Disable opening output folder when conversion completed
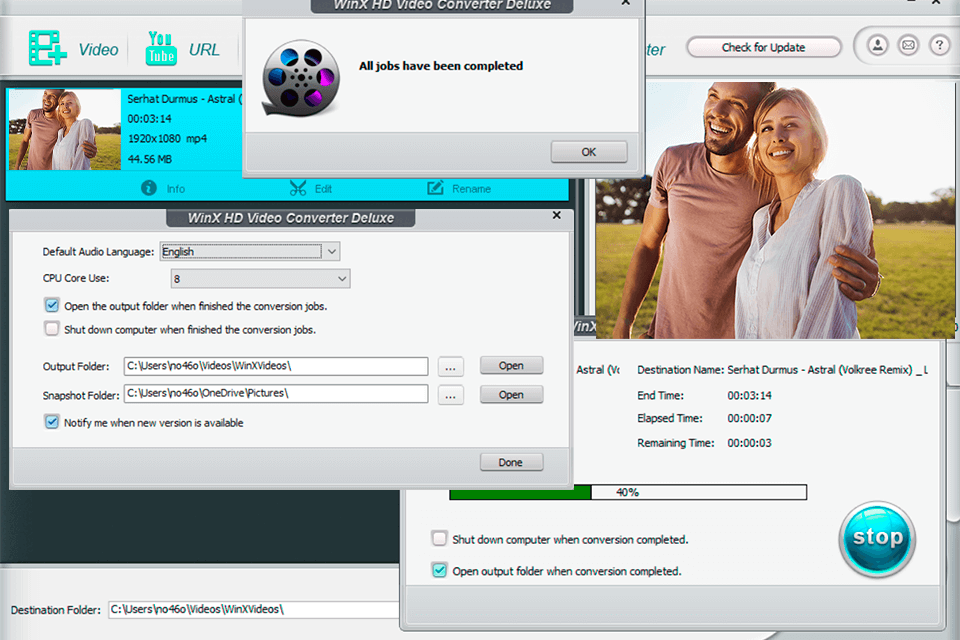Viewport: 960px width, 640px height. 438,571
